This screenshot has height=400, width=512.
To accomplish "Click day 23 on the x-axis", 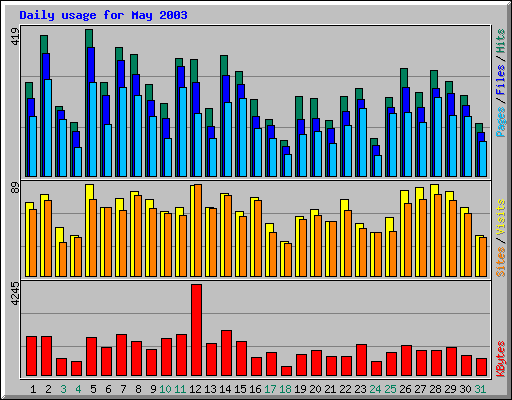I will (360, 389).
